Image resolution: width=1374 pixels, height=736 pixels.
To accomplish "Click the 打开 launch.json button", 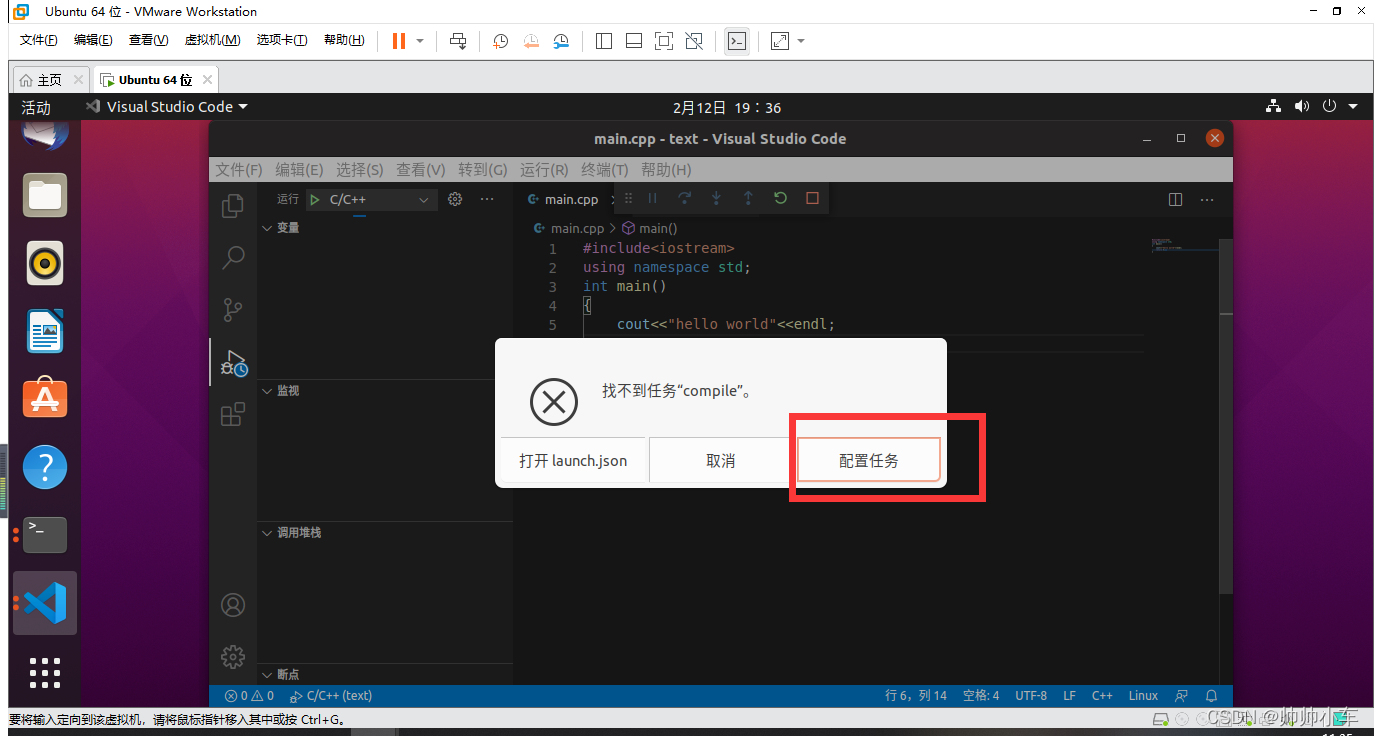I will click(x=573, y=461).
